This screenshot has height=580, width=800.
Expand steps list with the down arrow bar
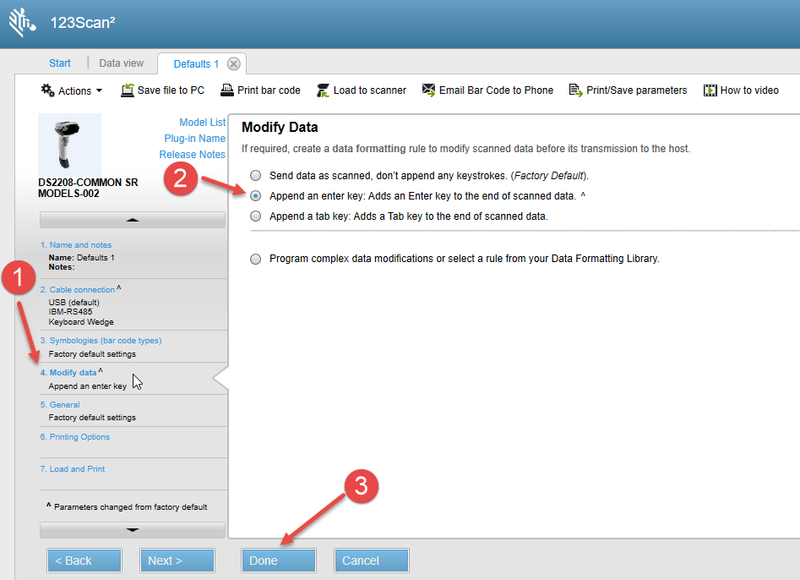[133, 530]
